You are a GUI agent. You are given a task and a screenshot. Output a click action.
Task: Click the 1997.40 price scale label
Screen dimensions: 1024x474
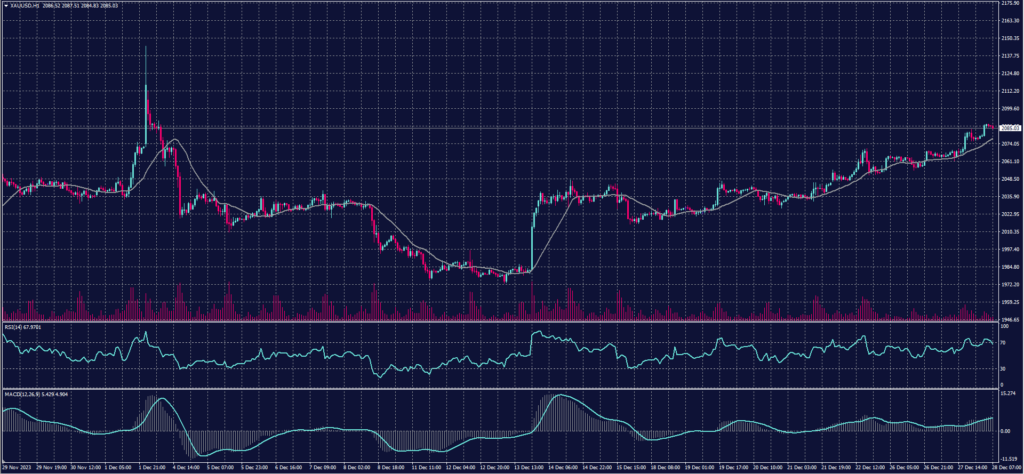pos(1010,249)
